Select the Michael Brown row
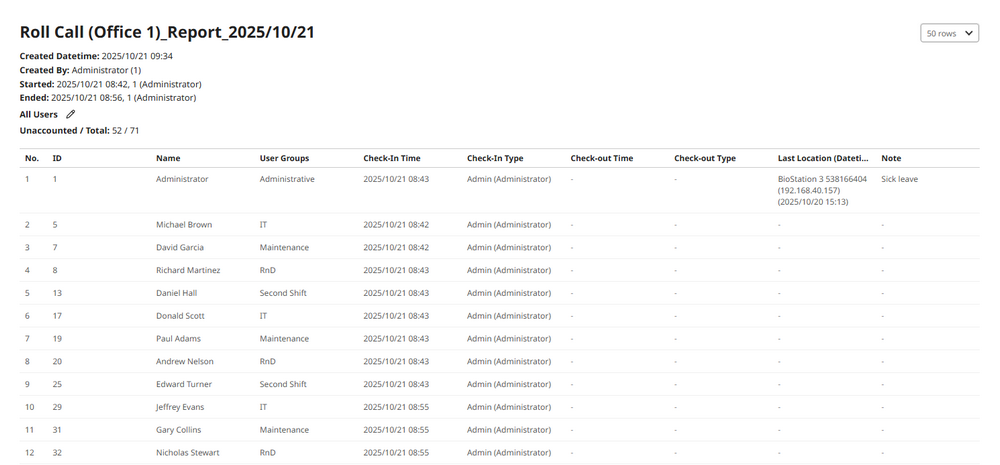This screenshot has width=1000, height=465. 184,225
